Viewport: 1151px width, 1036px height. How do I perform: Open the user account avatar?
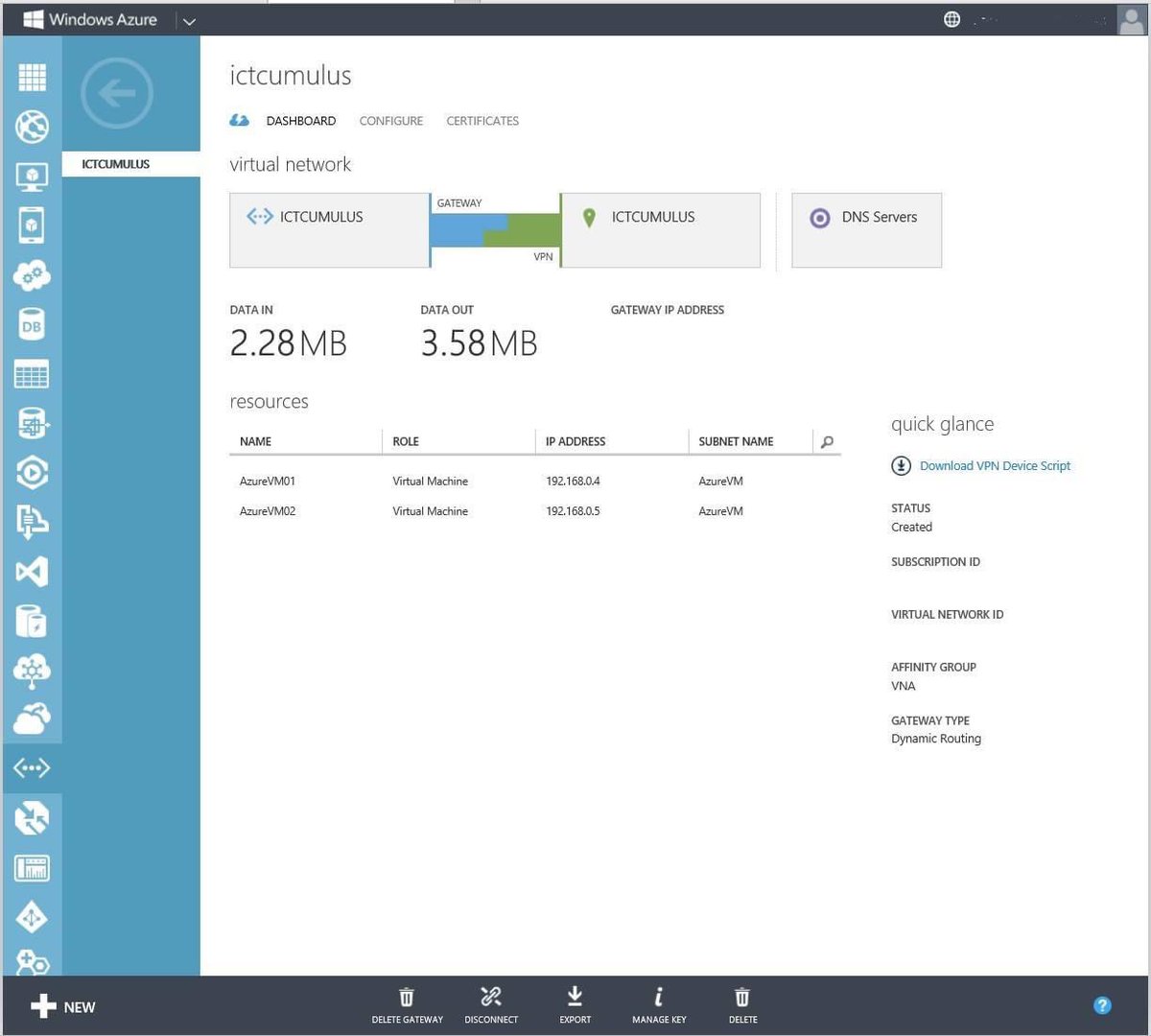pos(1132,20)
